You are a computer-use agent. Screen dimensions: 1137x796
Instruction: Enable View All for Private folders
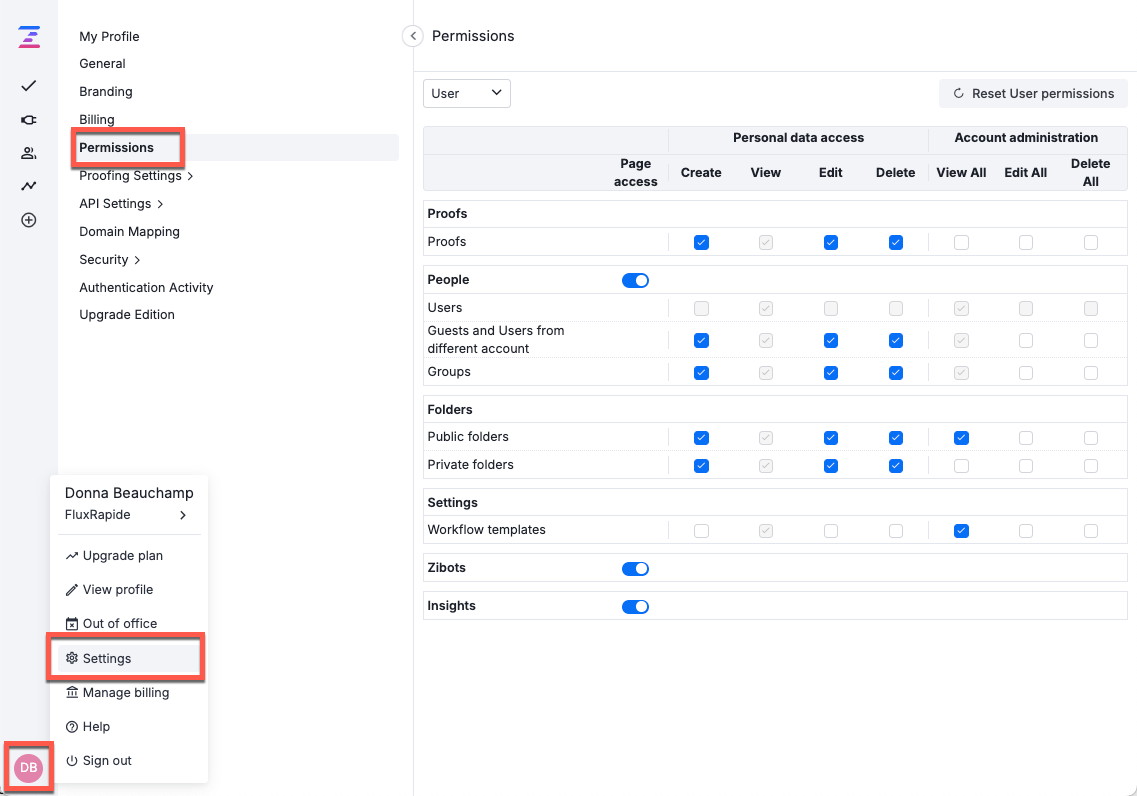961,466
